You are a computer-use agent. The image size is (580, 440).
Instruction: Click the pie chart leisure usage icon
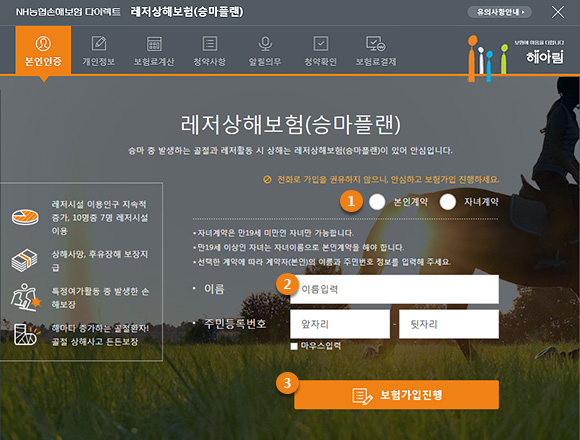[25, 217]
